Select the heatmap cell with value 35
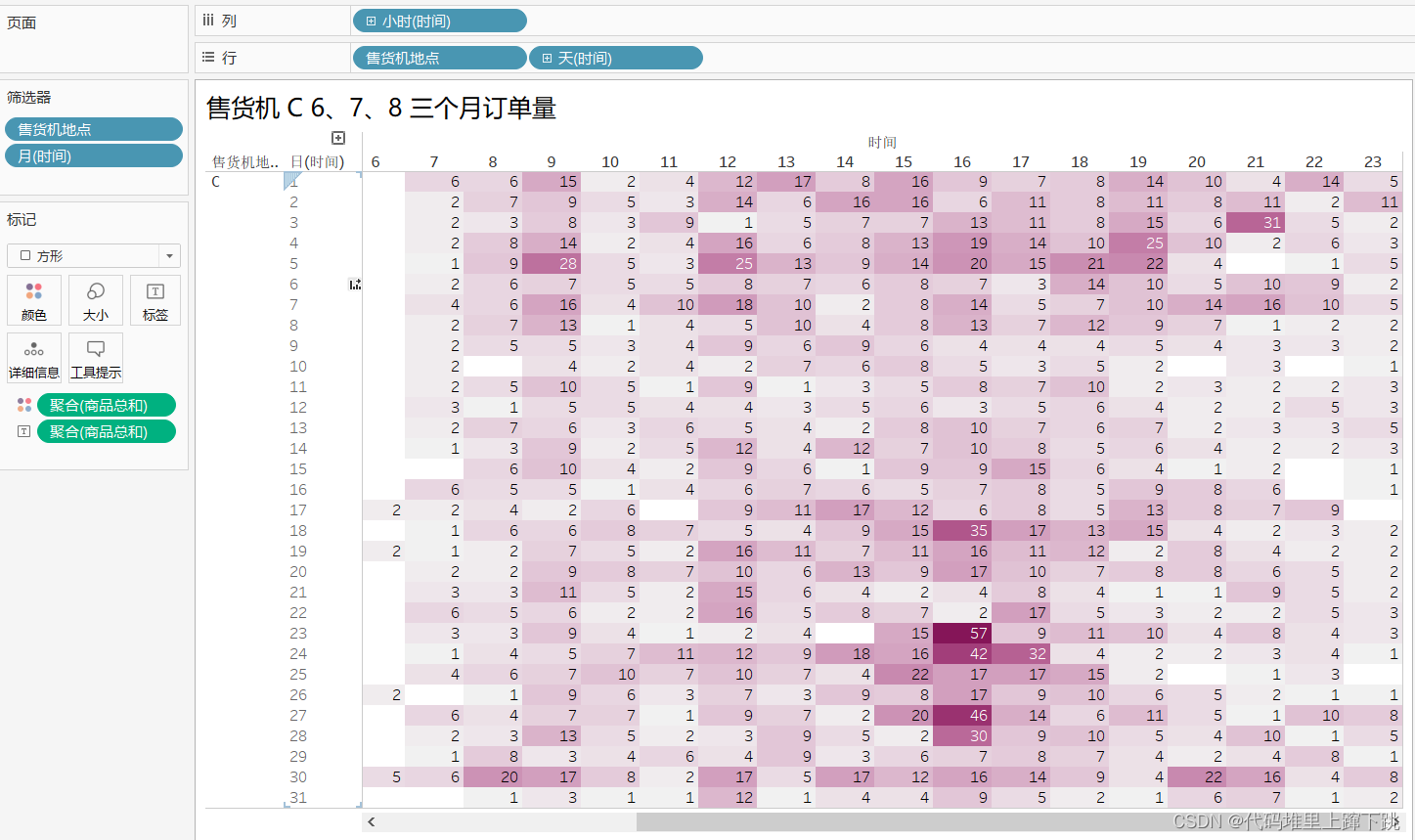This screenshot has width=1415, height=840. pos(962,531)
